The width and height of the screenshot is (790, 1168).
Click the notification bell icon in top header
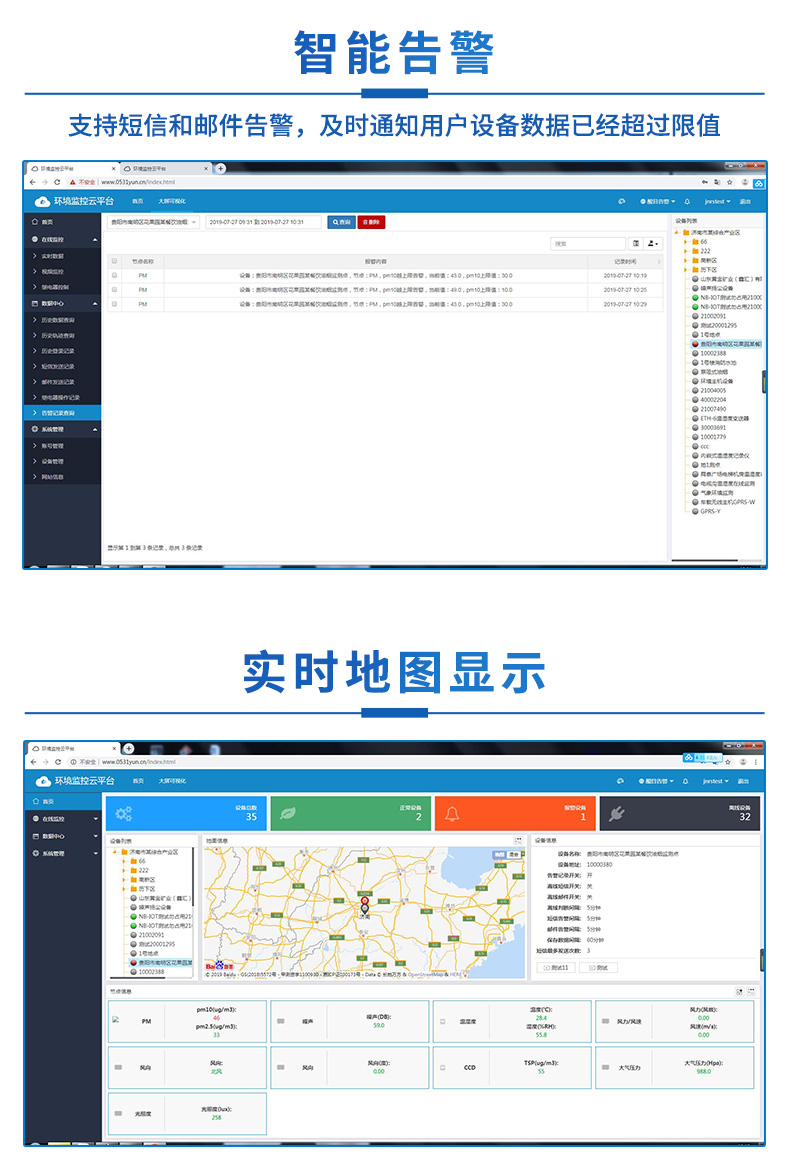(687, 201)
